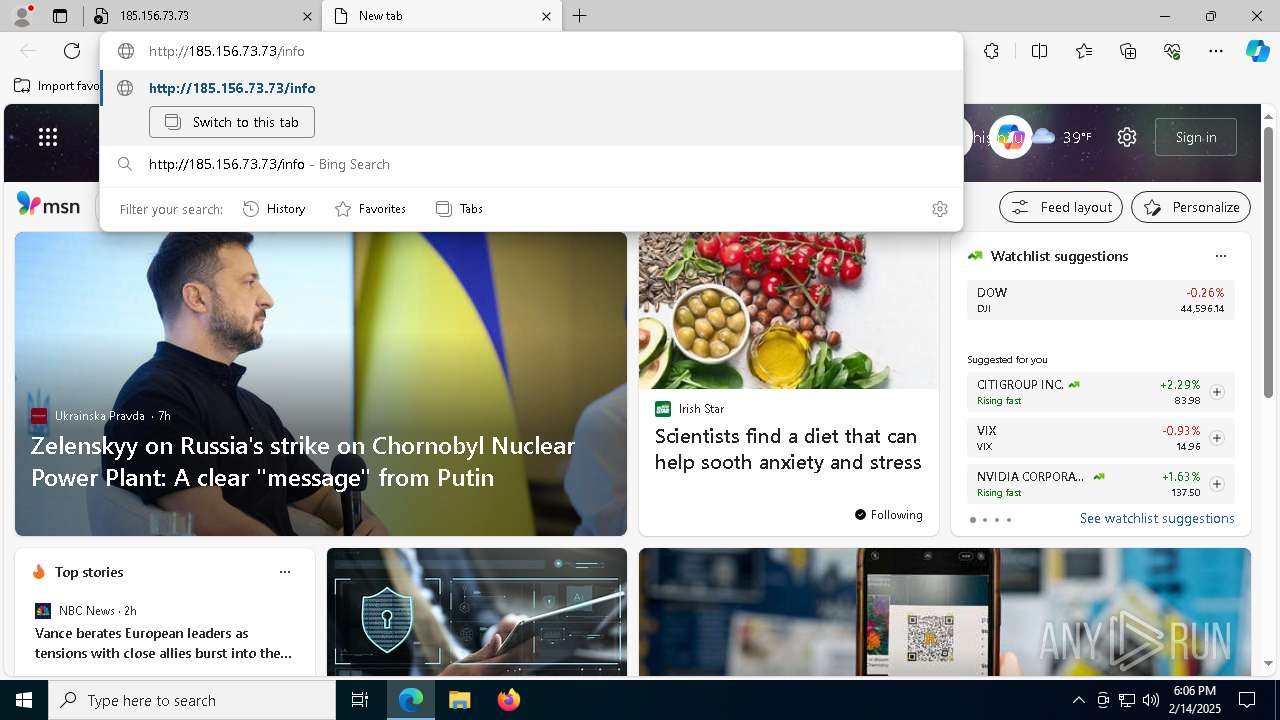This screenshot has height=720, width=1280.
Task: Choose the Bing Search suggestion
Action: coord(531,164)
